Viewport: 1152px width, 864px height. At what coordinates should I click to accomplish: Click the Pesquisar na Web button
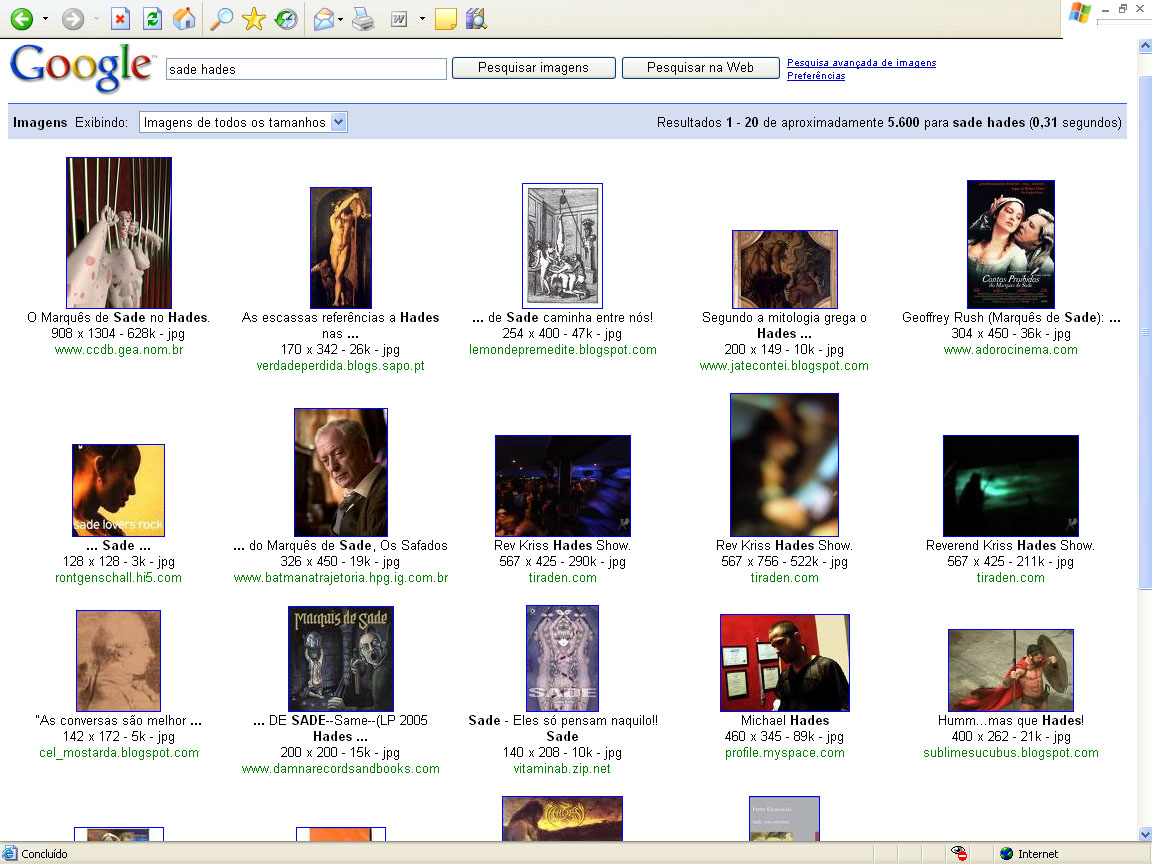(700, 68)
